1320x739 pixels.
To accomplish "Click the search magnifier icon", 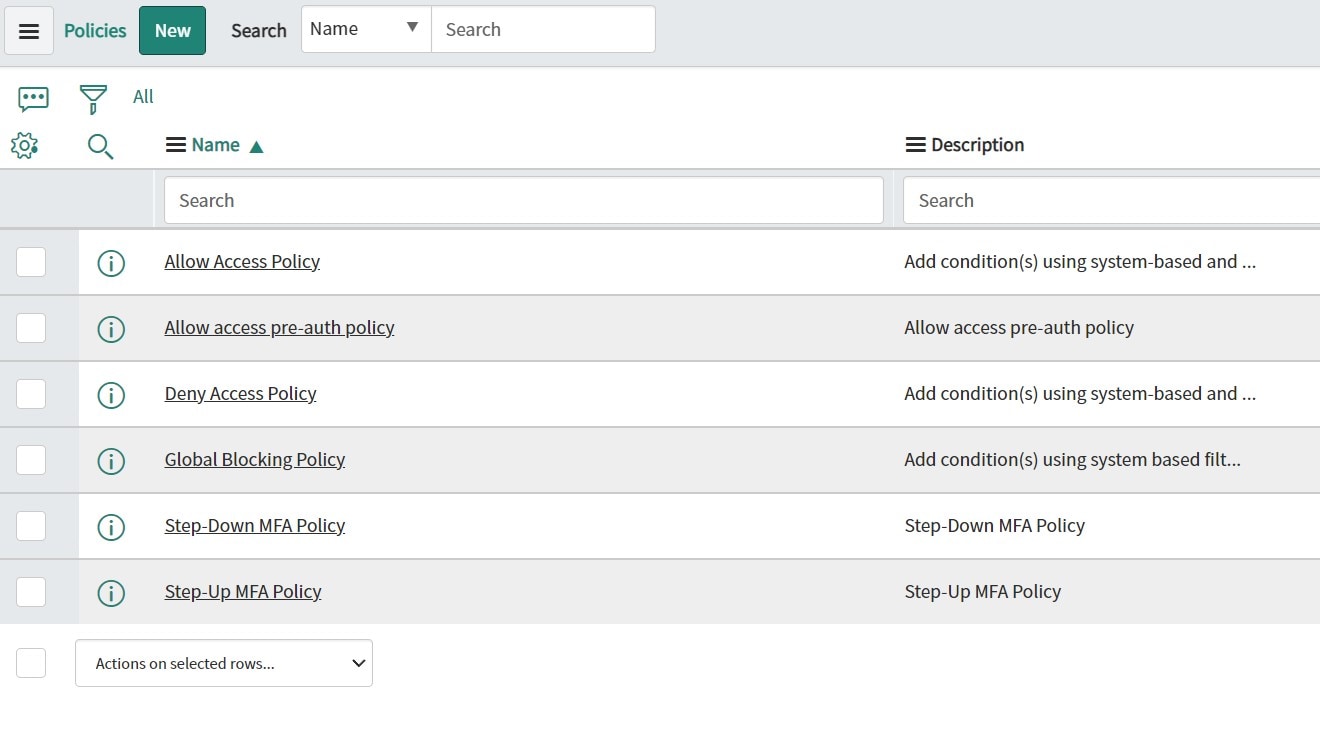I will (x=100, y=146).
